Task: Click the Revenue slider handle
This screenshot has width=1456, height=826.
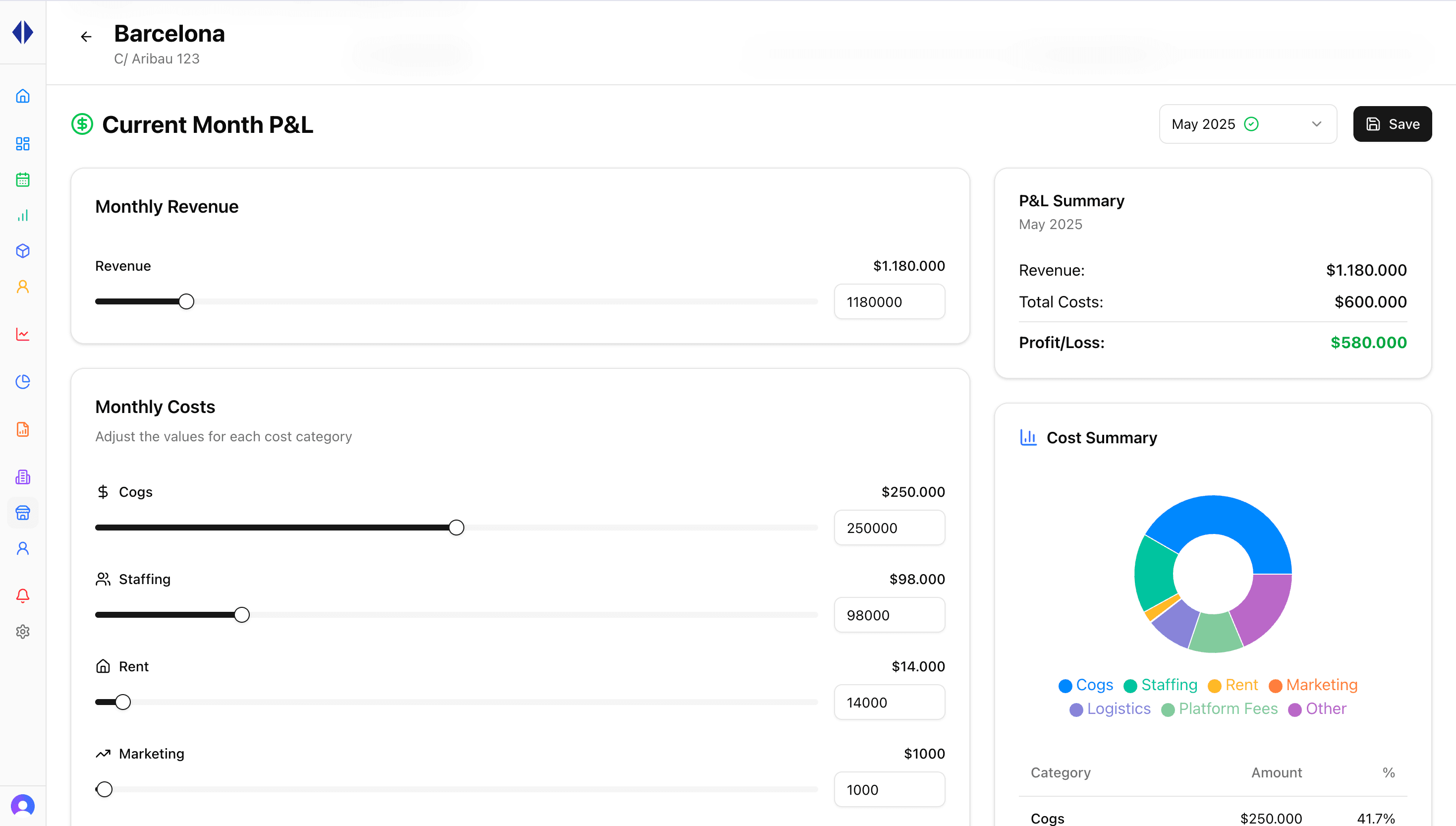Action: (x=186, y=302)
